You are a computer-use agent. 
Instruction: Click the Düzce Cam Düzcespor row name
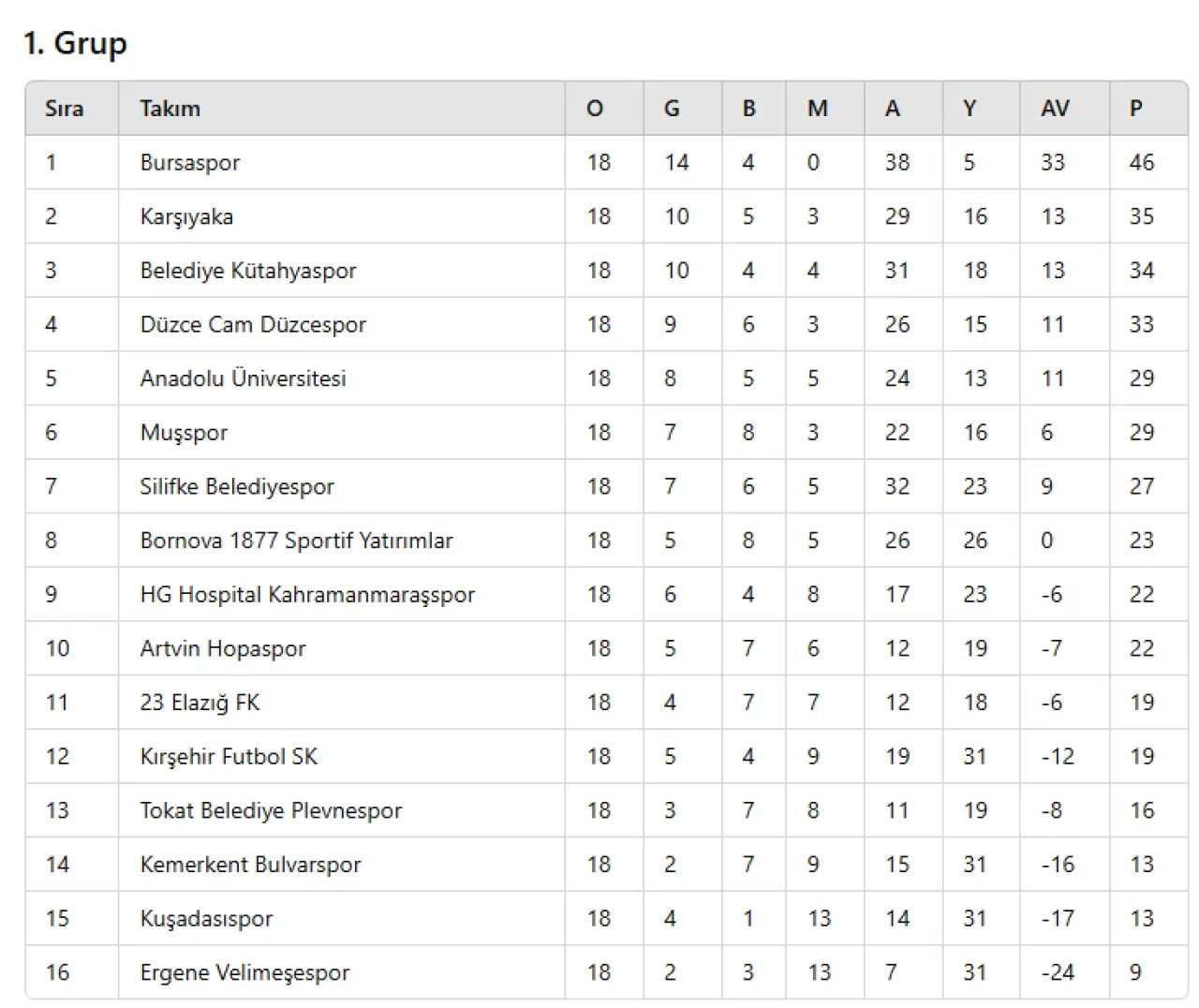click(x=253, y=325)
